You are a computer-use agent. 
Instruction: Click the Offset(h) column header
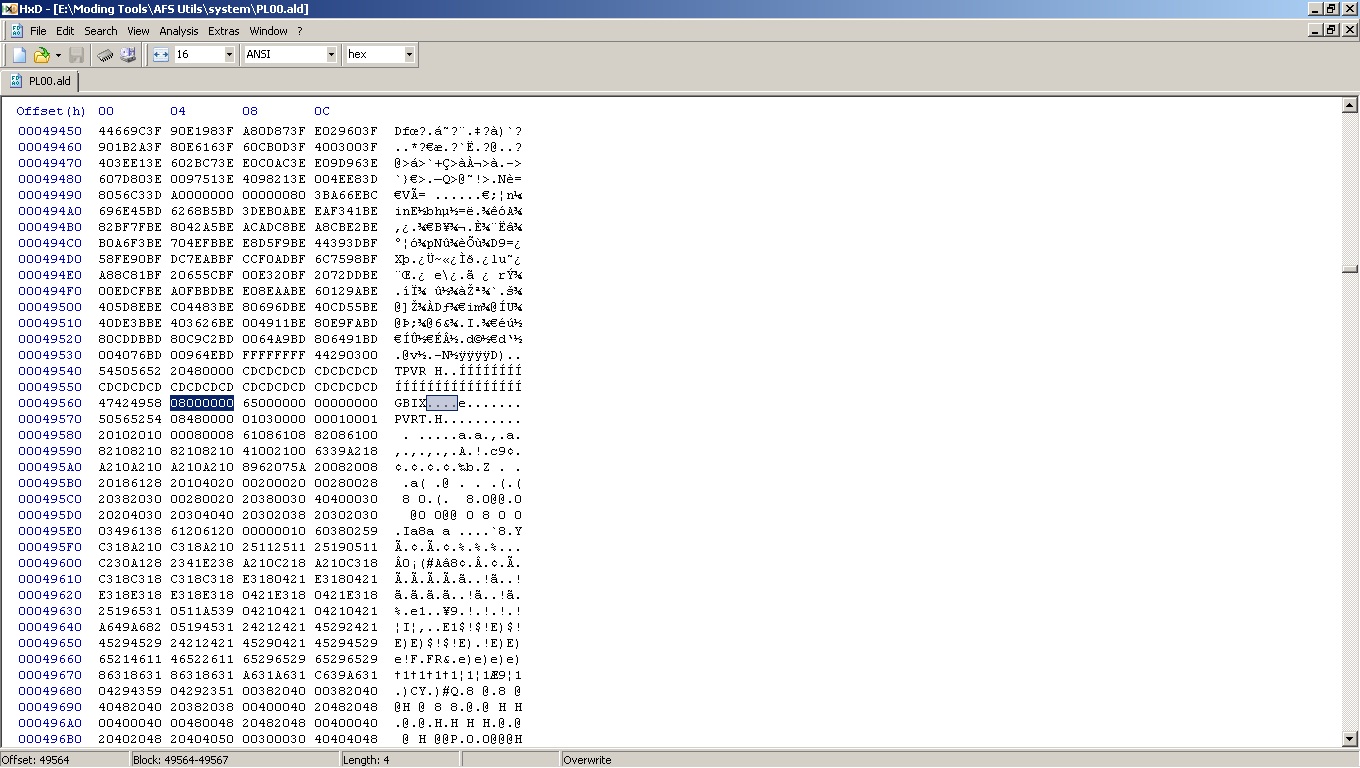point(51,111)
